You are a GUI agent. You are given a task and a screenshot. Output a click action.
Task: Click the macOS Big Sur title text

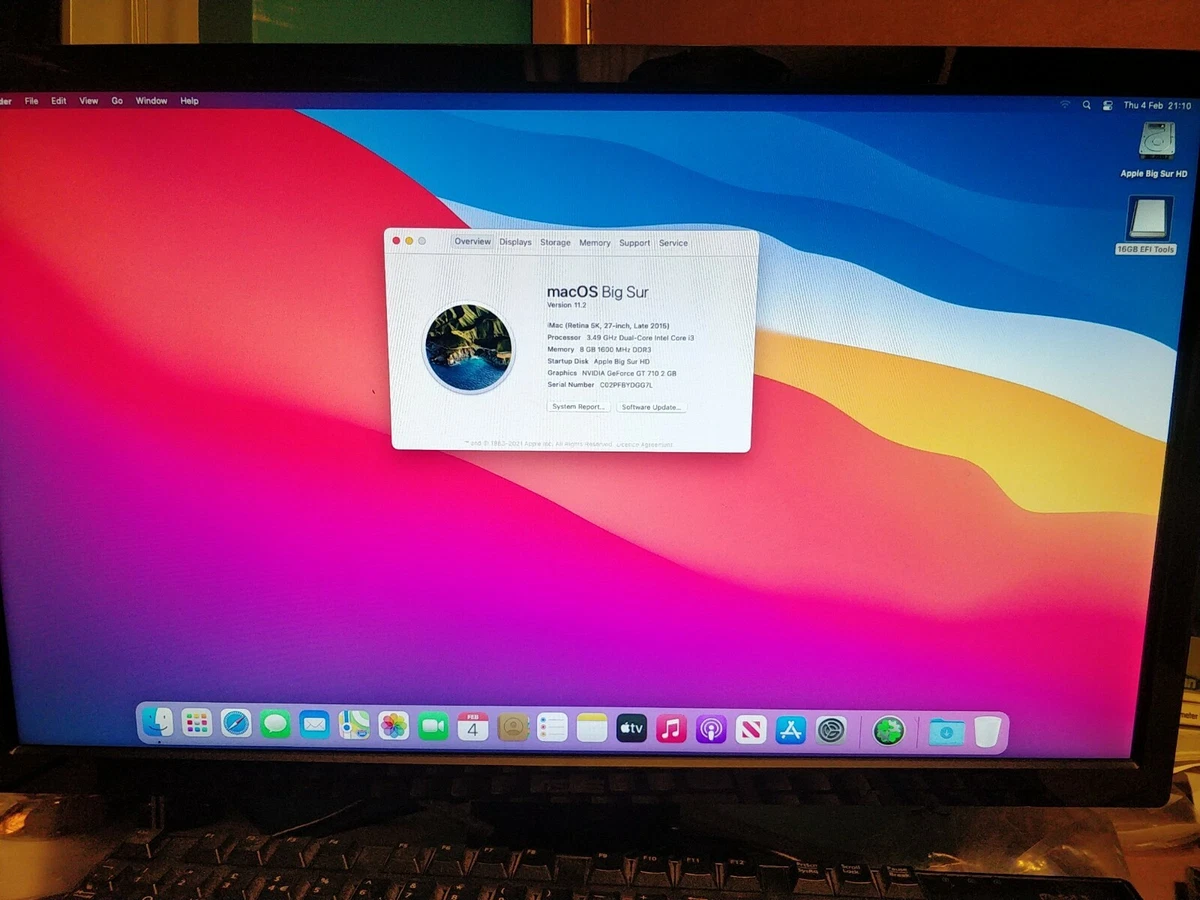click(597, 291)
